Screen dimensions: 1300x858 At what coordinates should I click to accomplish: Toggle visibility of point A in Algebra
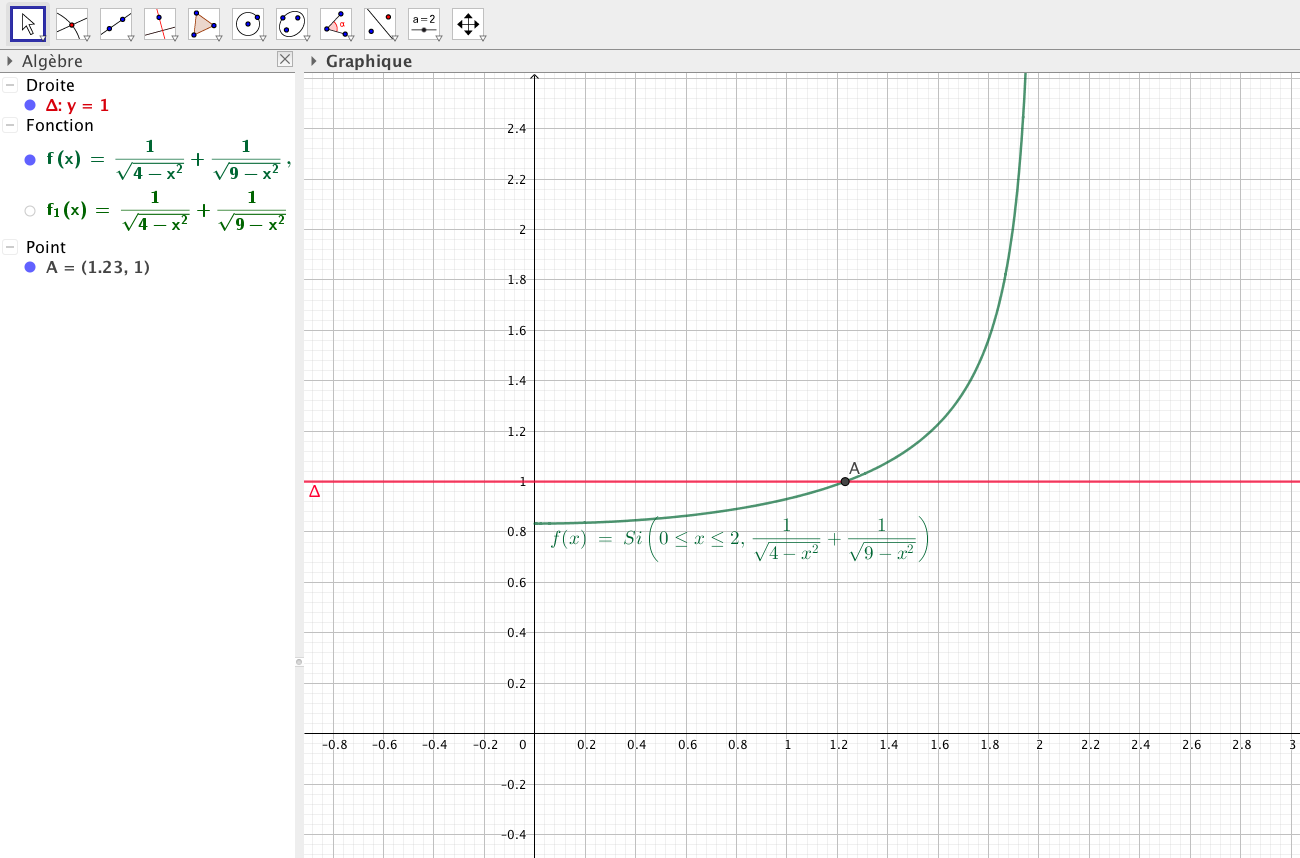[30, 267]
